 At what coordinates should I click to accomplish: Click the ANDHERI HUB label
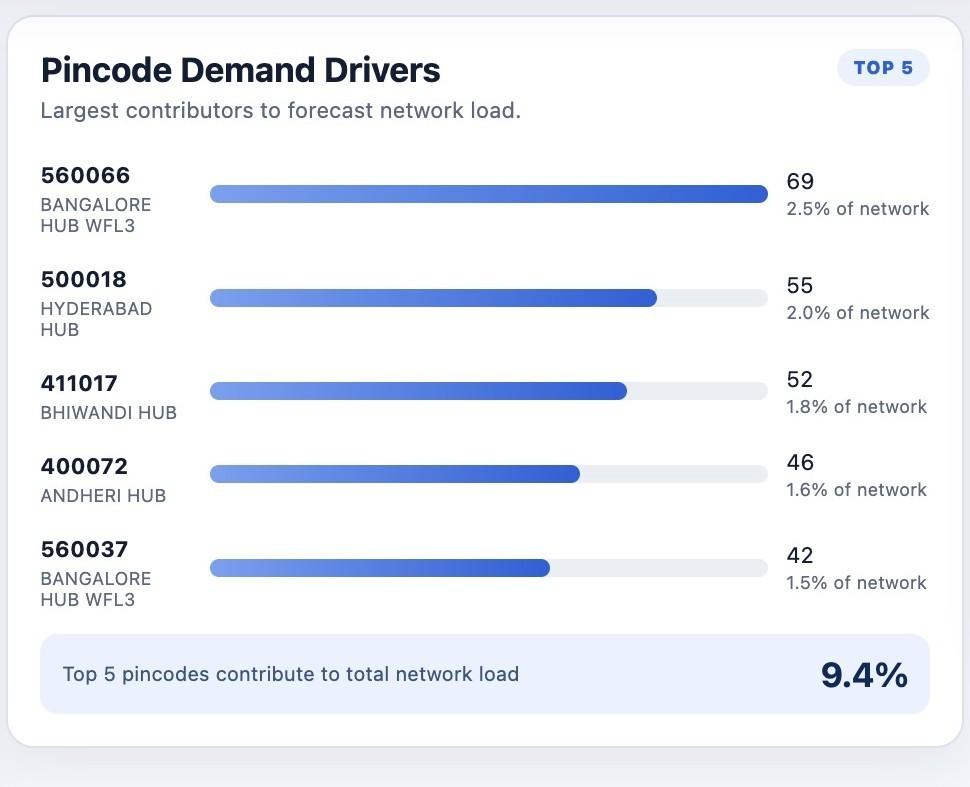[103, 496]
